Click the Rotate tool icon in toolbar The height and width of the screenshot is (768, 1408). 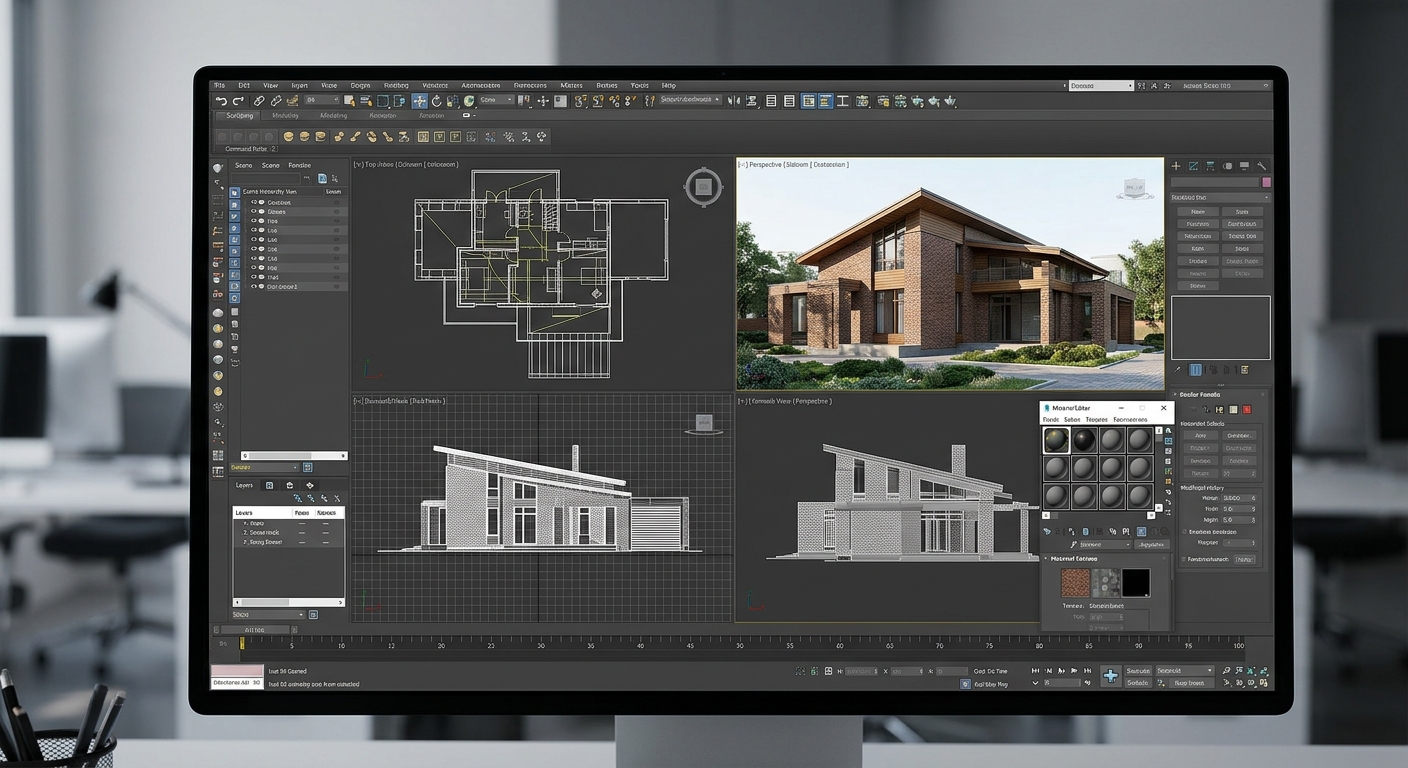[x=438, y=101]
